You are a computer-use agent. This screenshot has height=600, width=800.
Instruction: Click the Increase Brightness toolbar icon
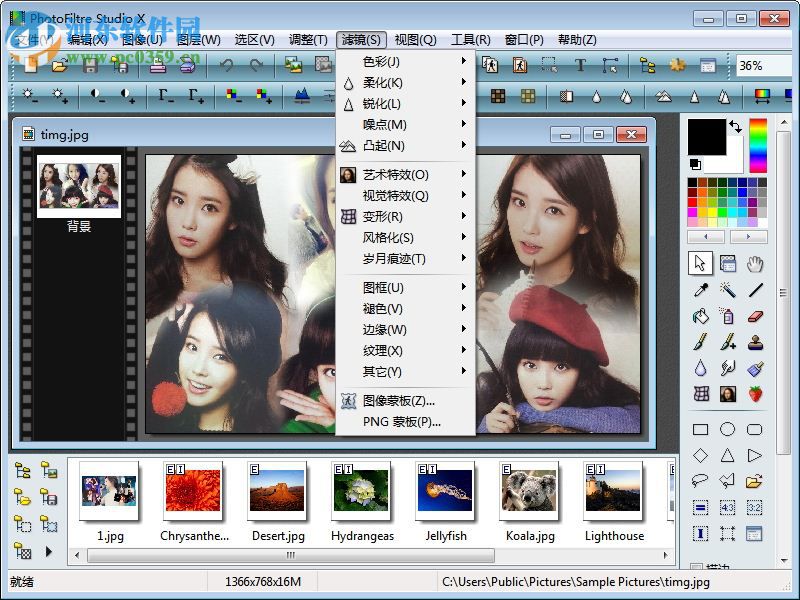(x=58, y=94)
